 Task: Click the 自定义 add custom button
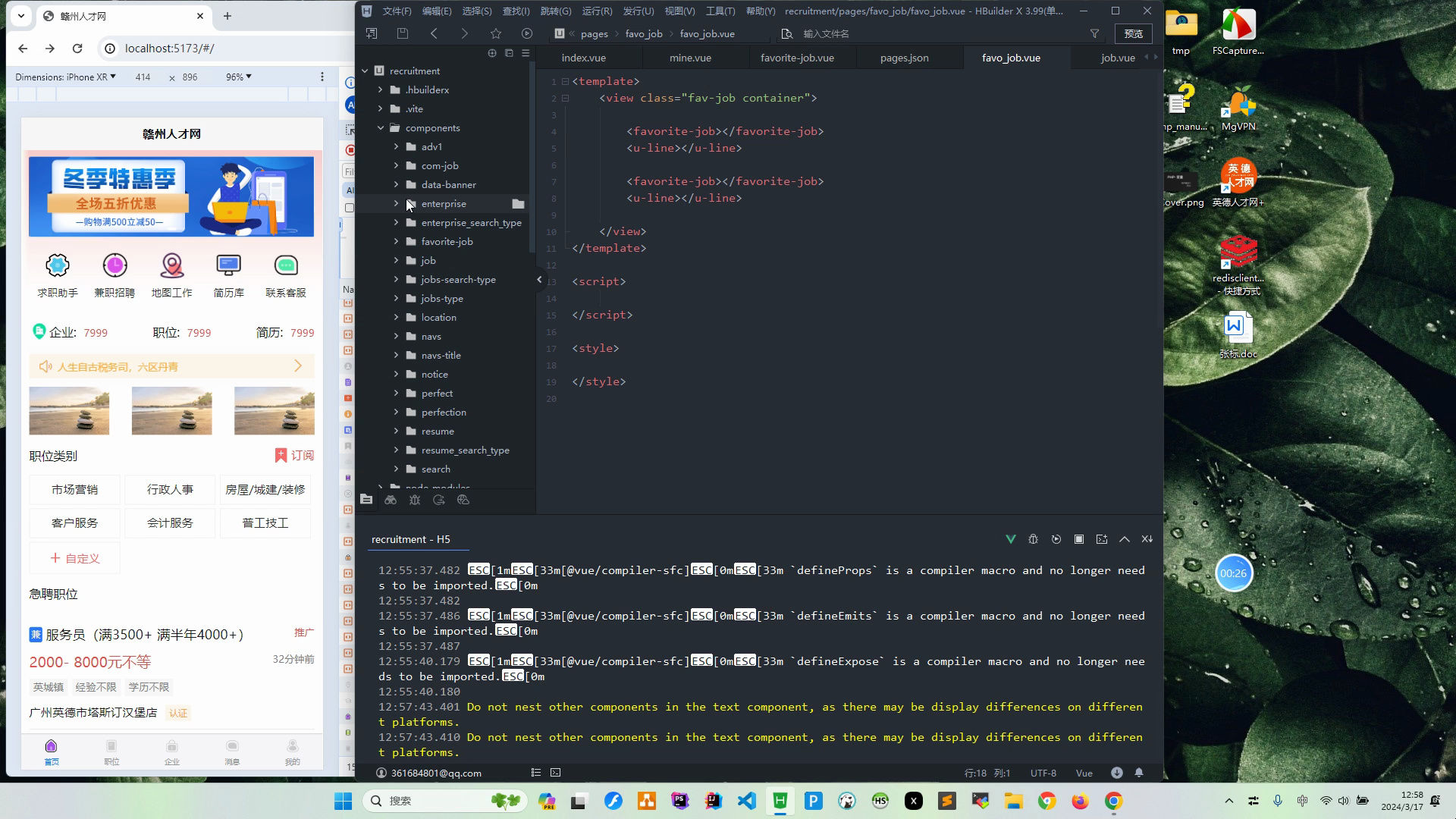(74, 558)
